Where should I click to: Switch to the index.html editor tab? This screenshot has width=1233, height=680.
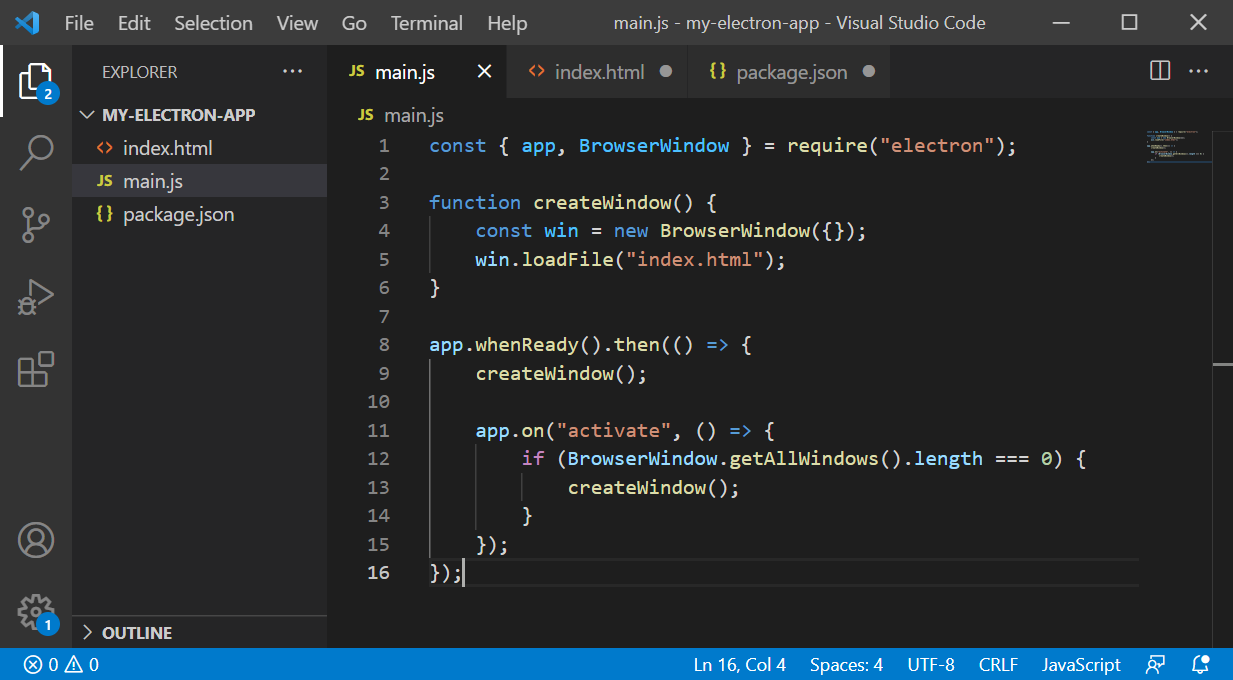pos(599,72)
